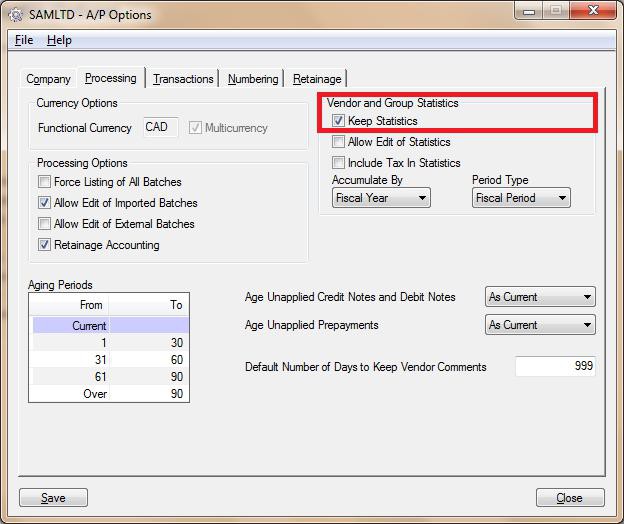Uncheck Allow Edit of Imported Batches

44,203
